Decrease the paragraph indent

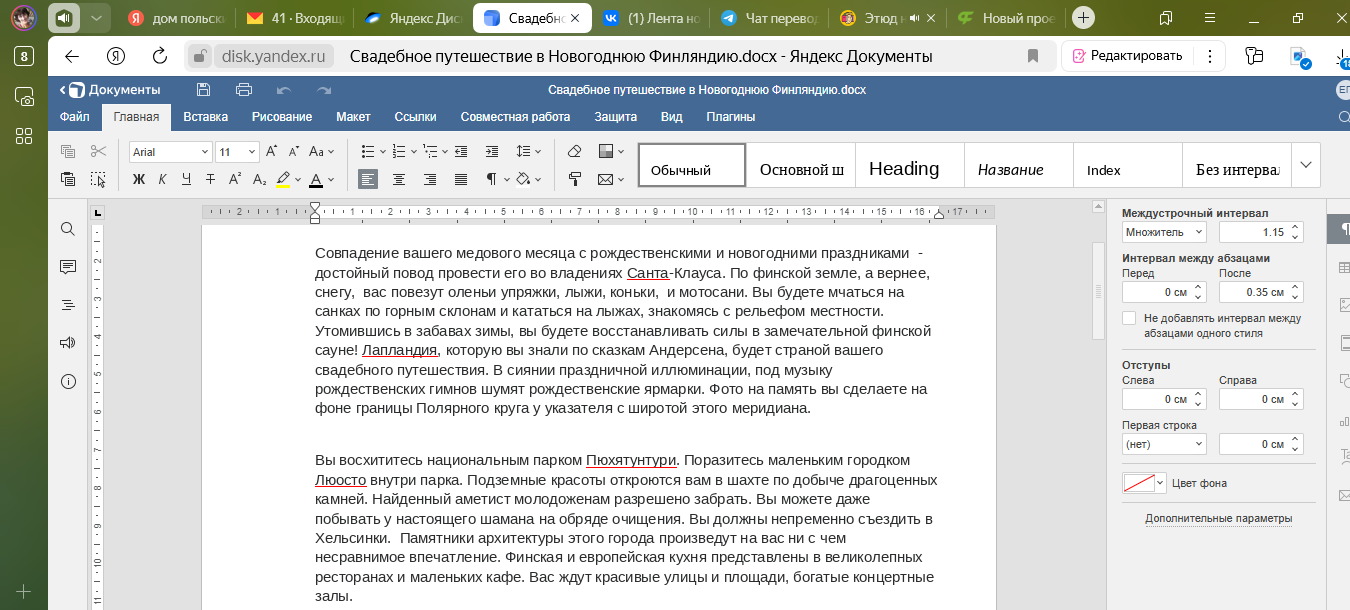click(x=461, y=152)
